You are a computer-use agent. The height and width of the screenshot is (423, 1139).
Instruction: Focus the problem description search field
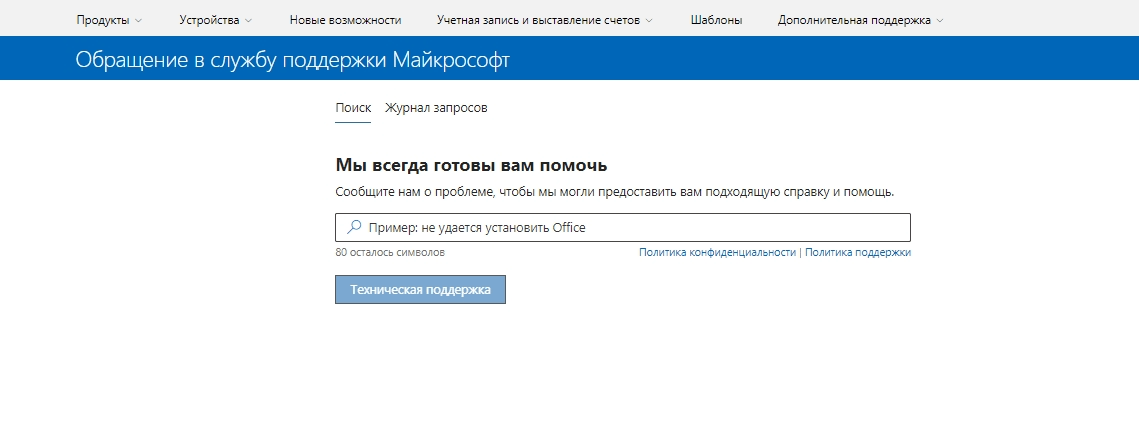pyautogui.click(x=623, y=227)
